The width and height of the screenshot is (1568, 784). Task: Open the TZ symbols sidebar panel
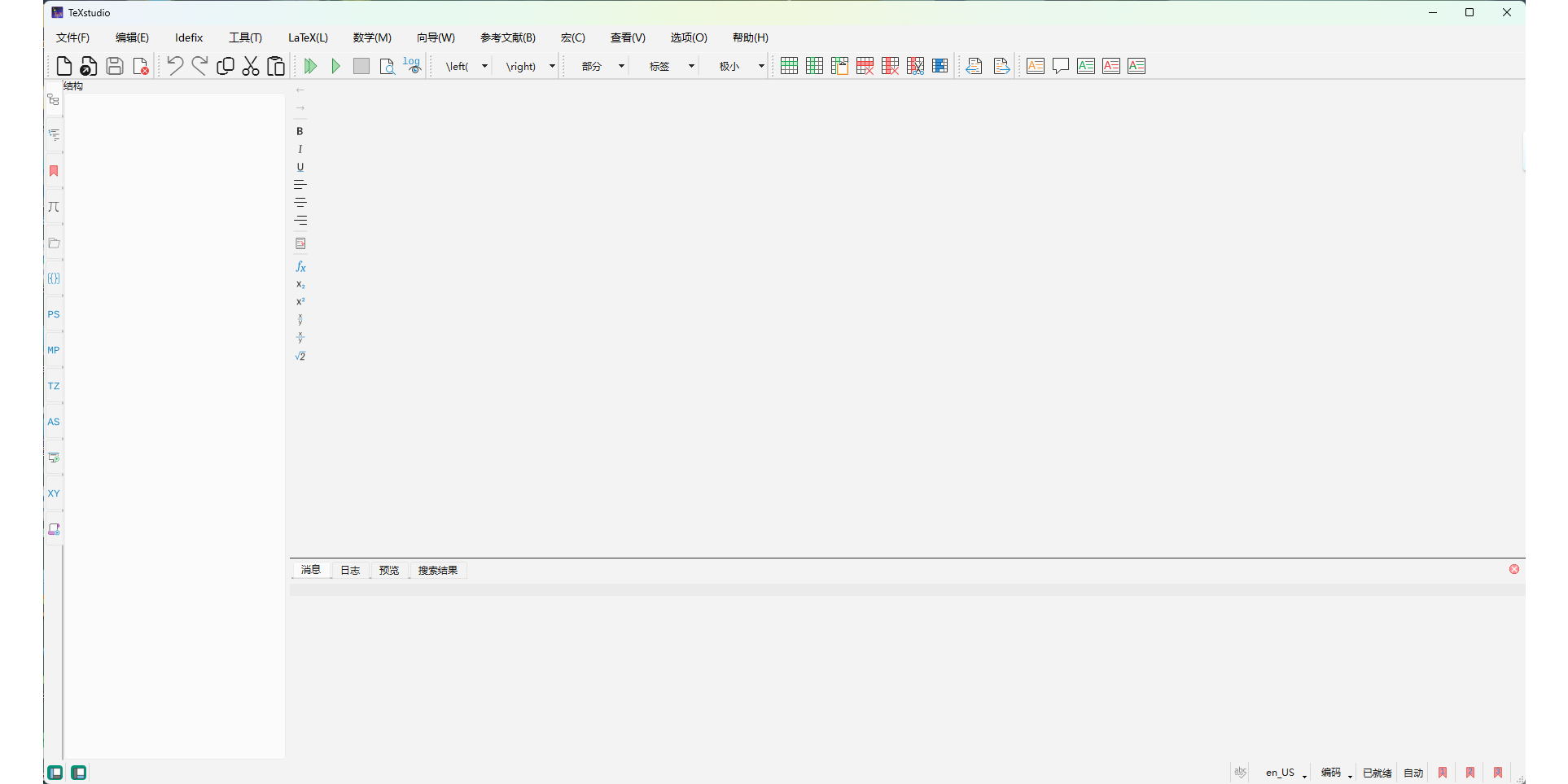[53, 386]
